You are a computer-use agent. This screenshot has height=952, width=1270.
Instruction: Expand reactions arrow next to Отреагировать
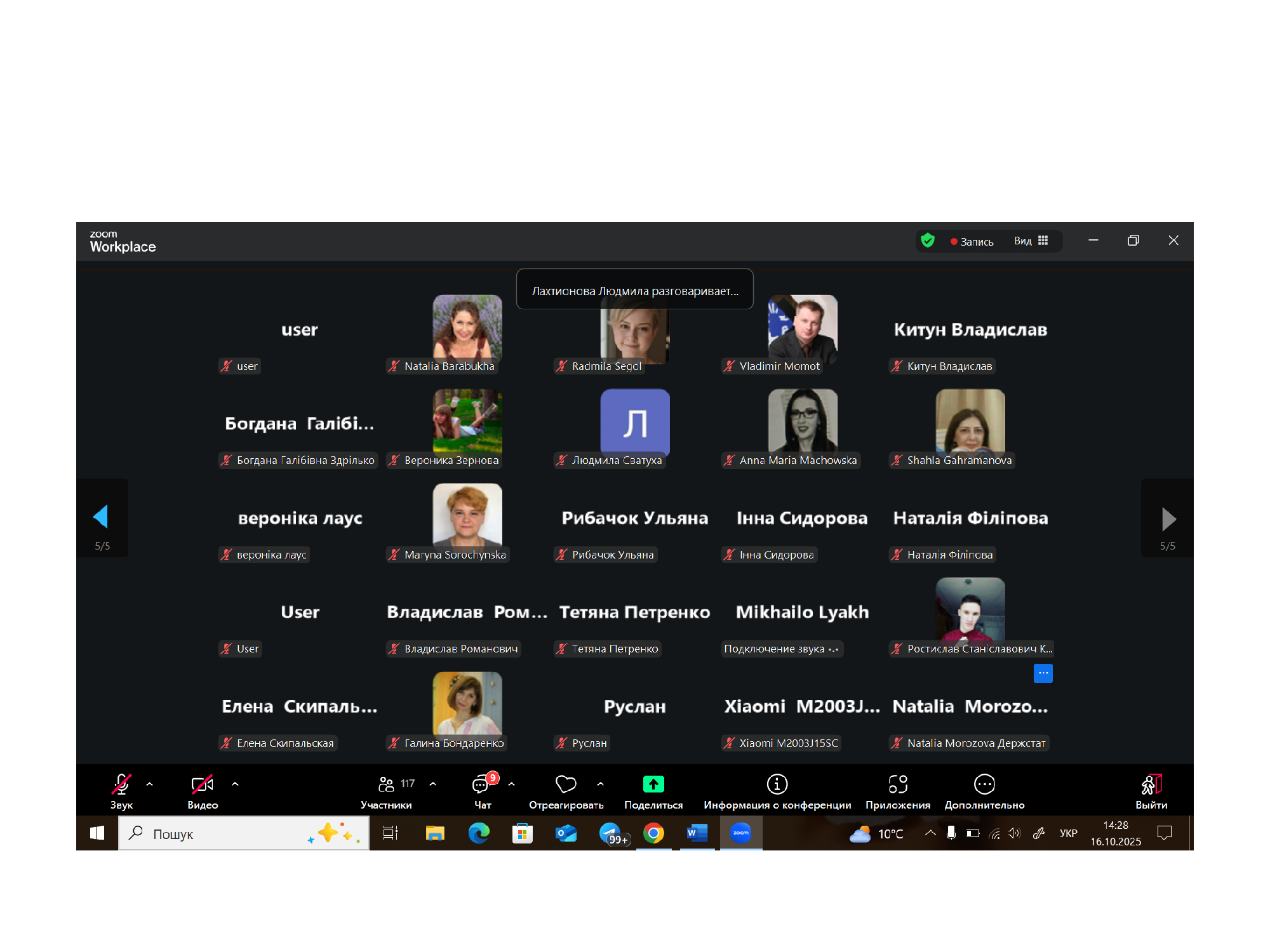tap(600, 784)
